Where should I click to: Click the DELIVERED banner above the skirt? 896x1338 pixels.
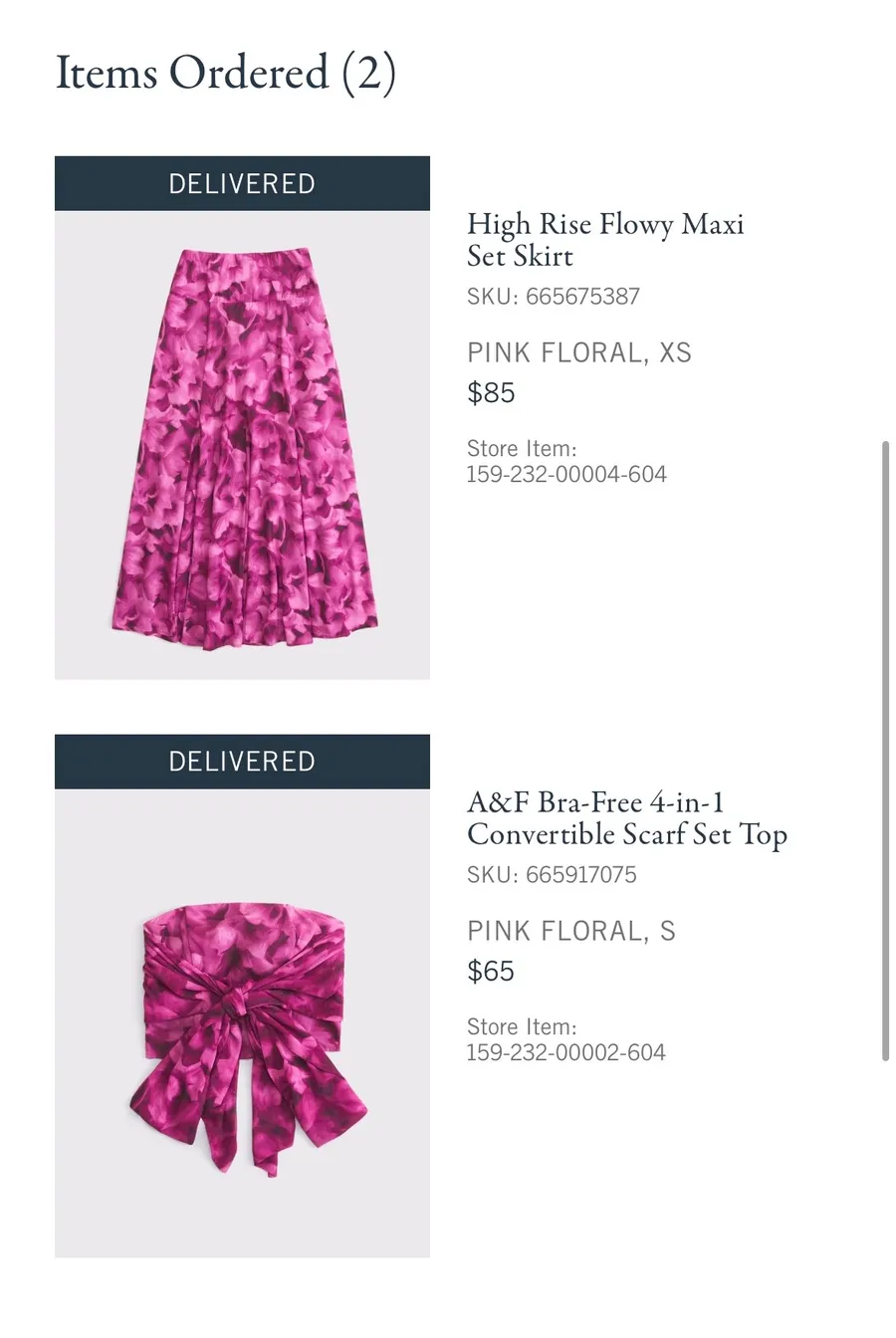tap(242, 183)
